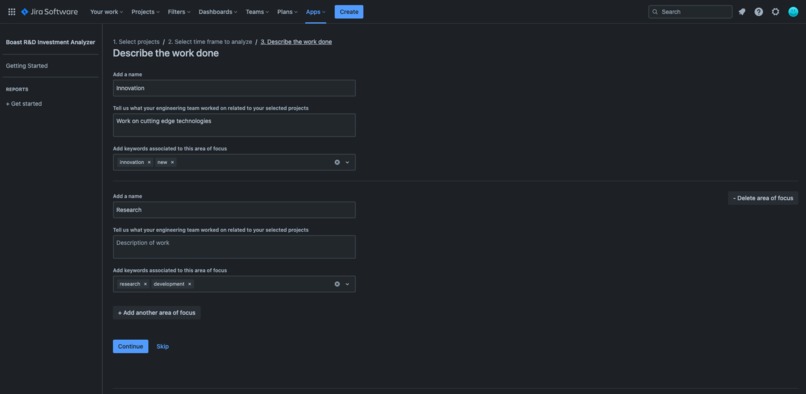Open the Dashboards menu
This screenshot has height=394, width=806.
218,12
